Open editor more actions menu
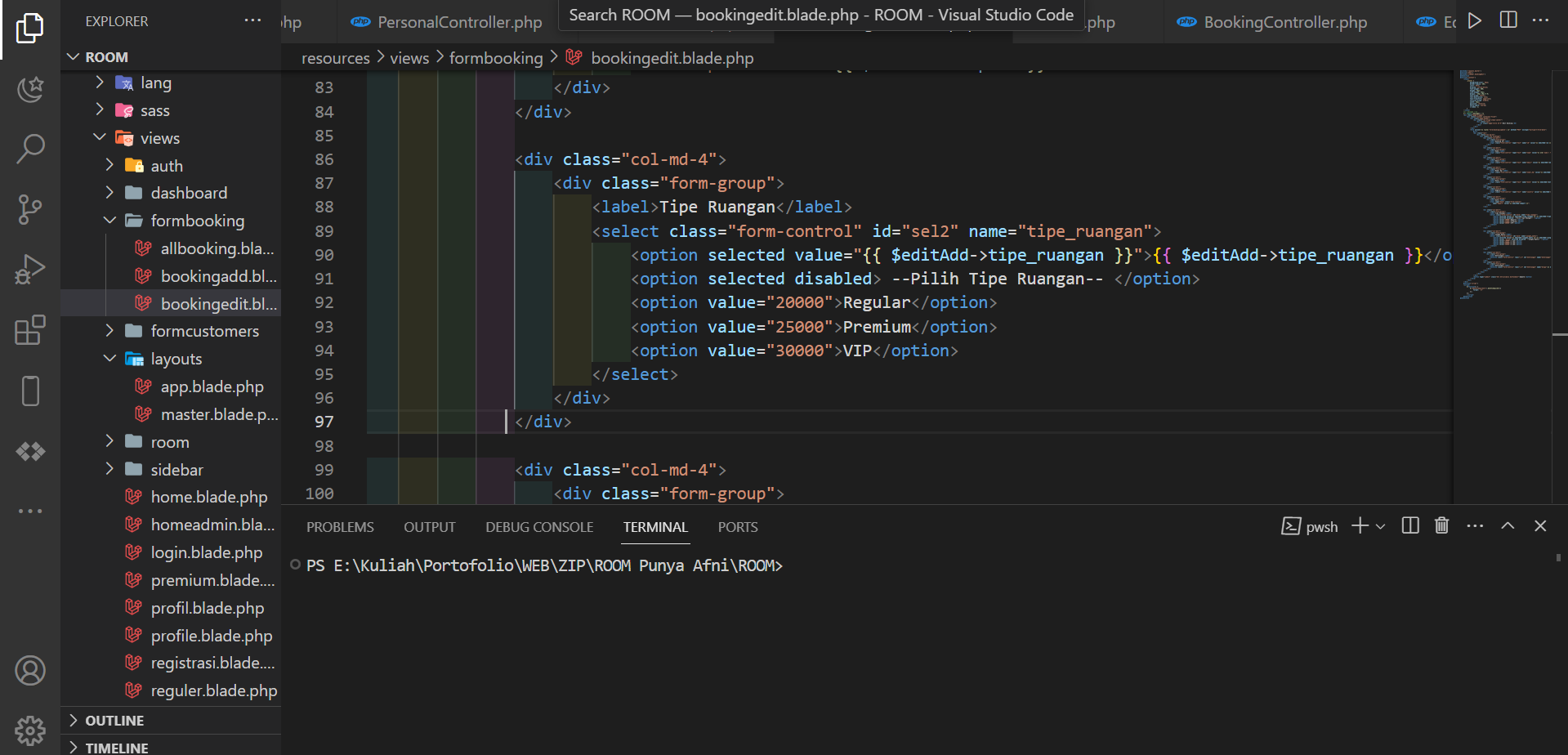The height and width of the screenshot is (755, 1568). click(1541, 20)
